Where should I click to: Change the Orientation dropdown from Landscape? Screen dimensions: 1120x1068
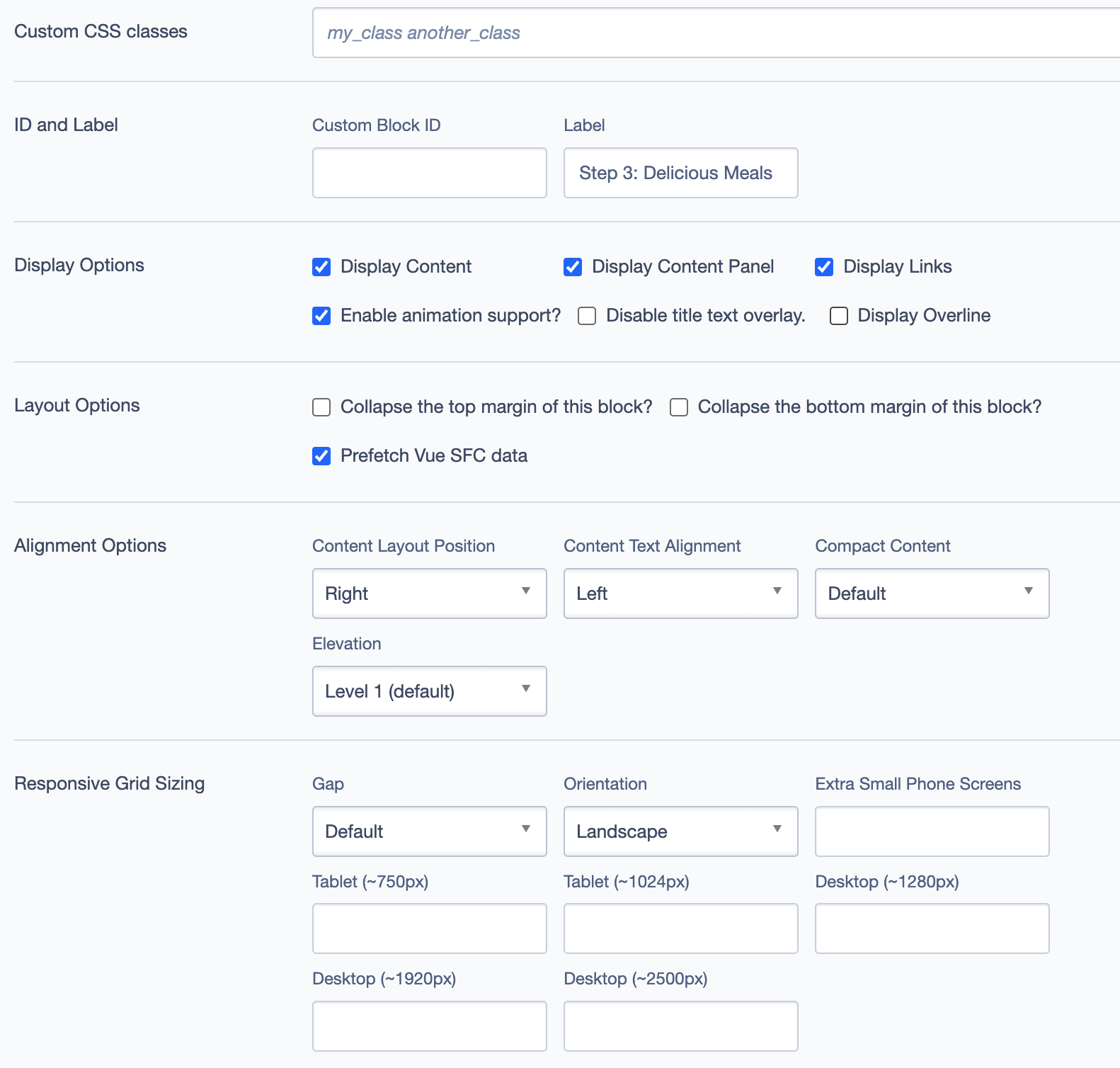click(680, 831)
